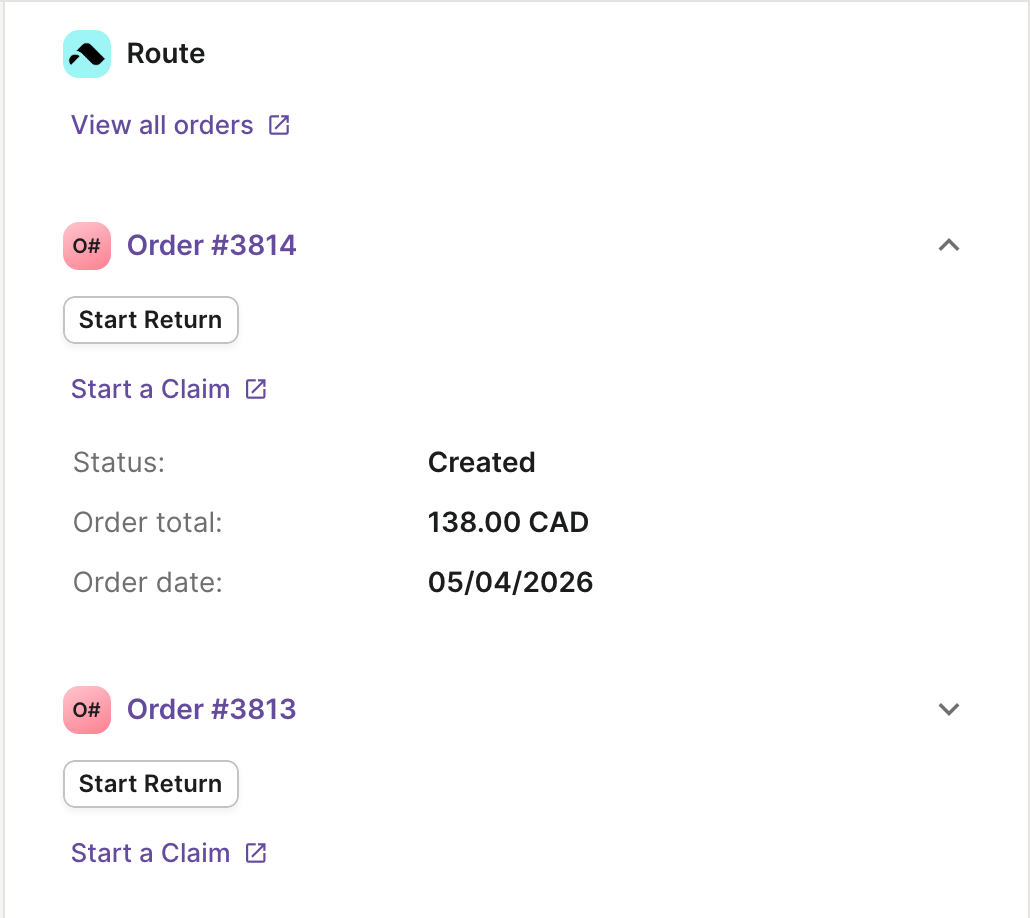Click the 138.00 CAD order total value
This screenshot has height=918, width=1030.
(x=508, y=522)
